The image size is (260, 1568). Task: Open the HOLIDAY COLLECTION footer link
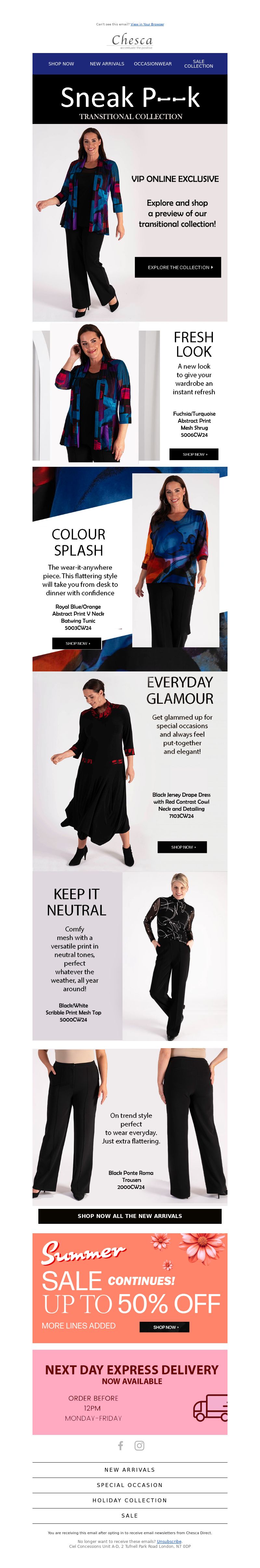click(130, 1500)
